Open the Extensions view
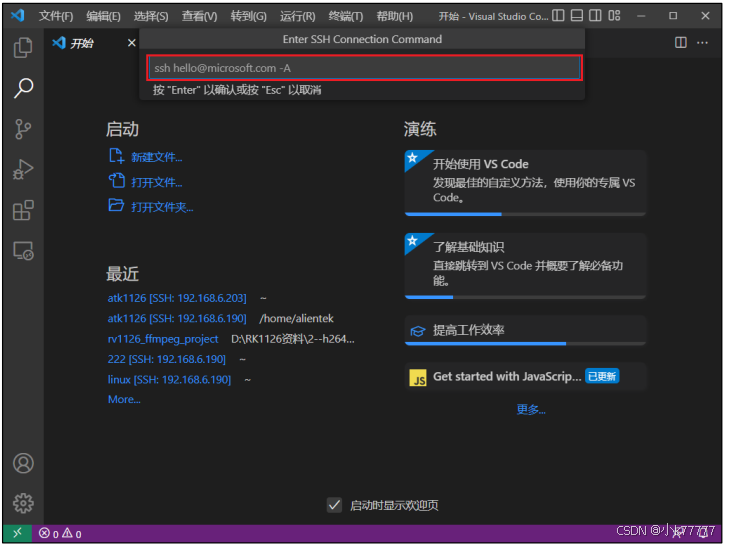The height and width of the screenshot is (544, 733). (x=23, y=210)
